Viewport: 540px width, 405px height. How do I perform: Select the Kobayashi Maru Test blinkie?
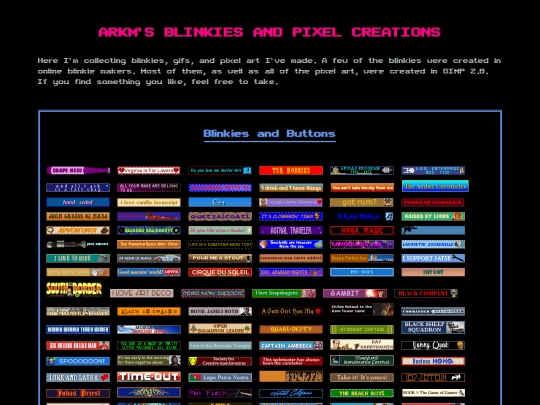coord(220,244)
